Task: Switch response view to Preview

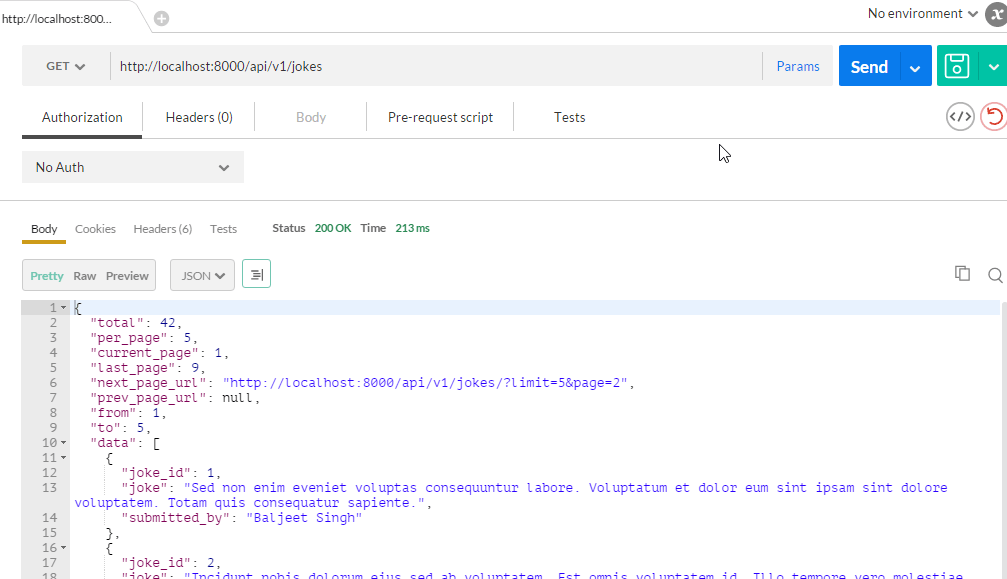Action: pos(127,276)
